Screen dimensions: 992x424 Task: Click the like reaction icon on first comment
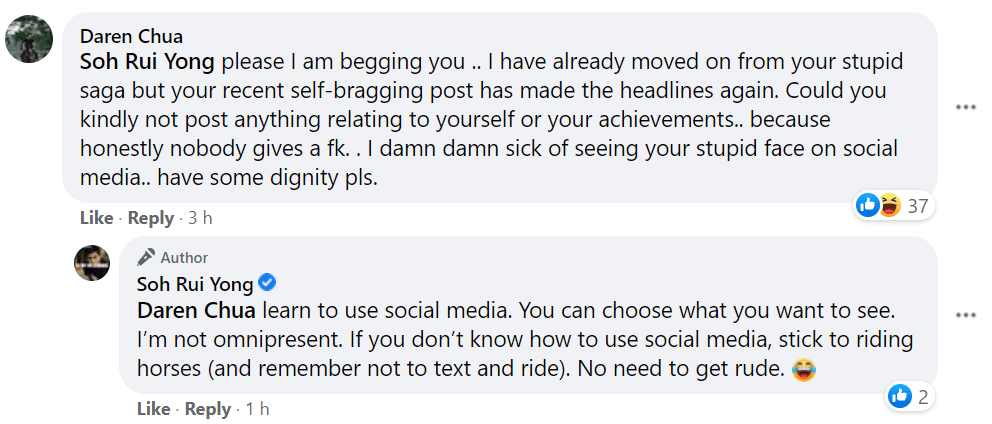pyautogui.click(x=868, y=205)
